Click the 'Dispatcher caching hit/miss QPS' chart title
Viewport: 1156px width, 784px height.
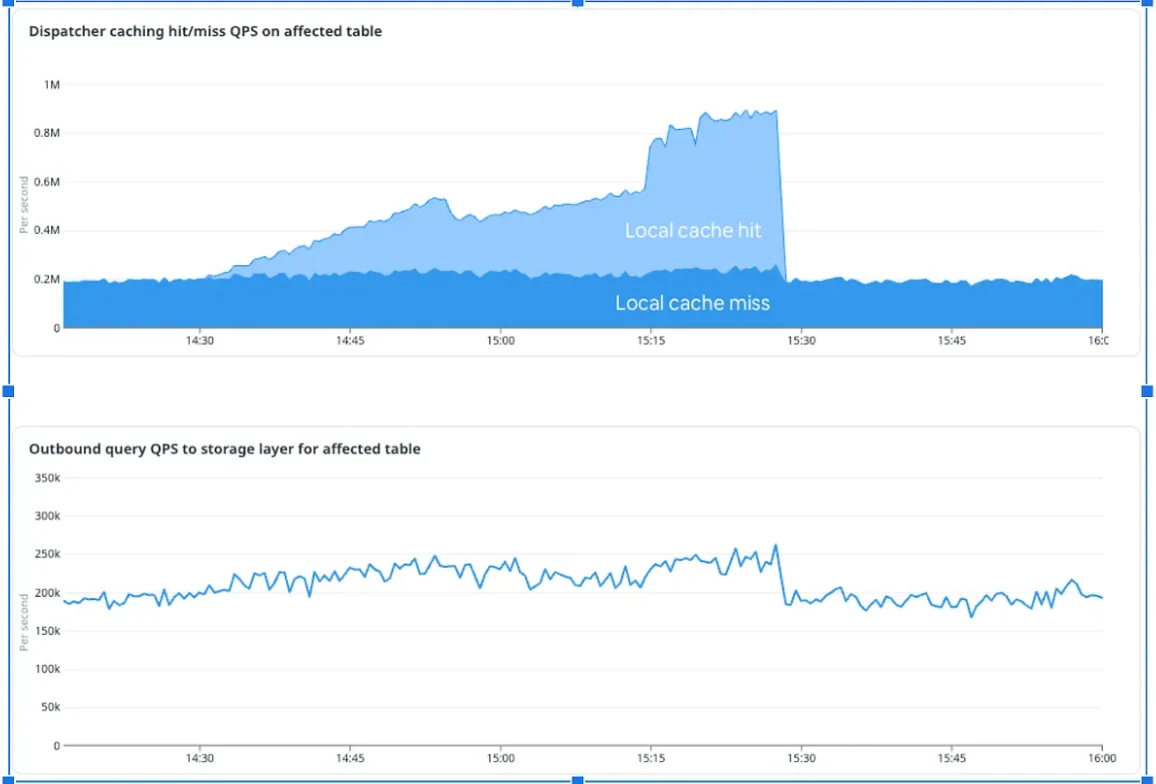205,31
